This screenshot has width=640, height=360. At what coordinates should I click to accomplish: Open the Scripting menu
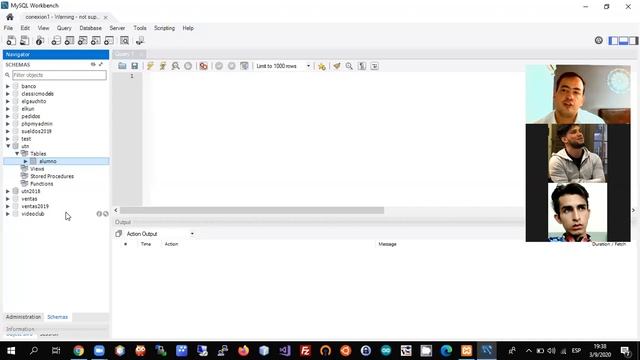click(164, 28)
